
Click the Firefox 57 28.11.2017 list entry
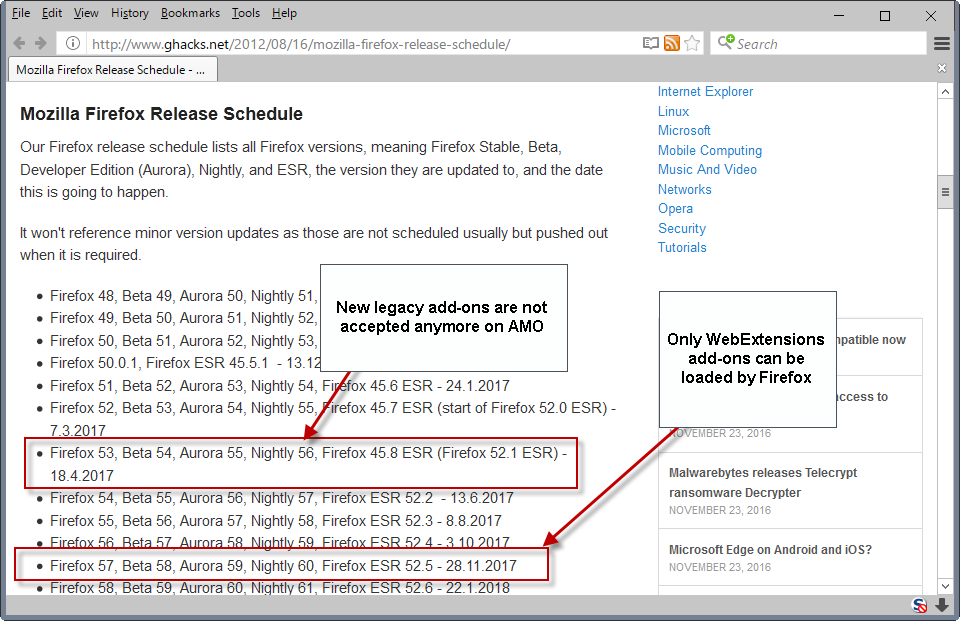click(x=283, y=565)
